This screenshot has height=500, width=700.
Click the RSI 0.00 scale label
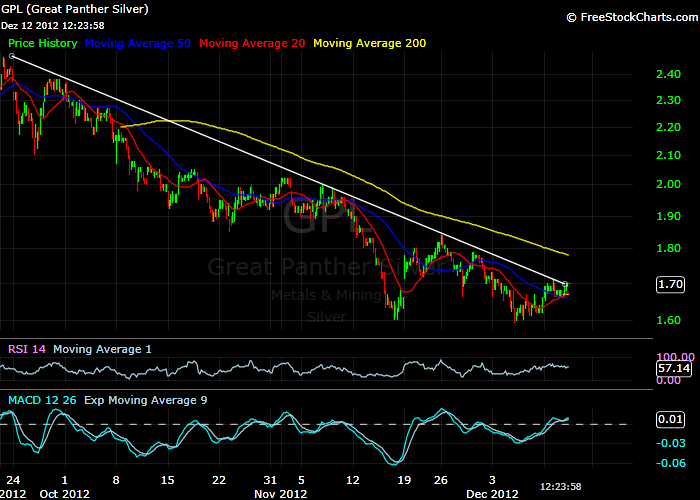click(x=668, y=380)
